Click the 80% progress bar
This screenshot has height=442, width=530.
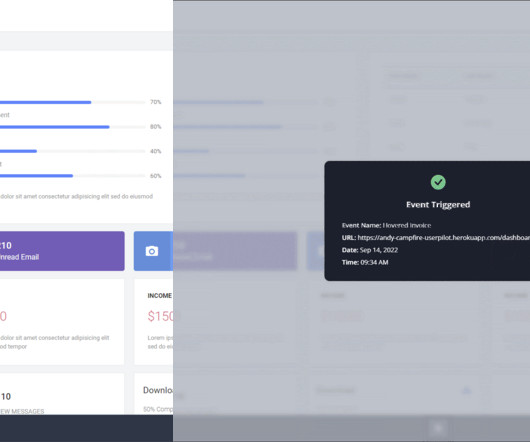(x=72, y=127)
